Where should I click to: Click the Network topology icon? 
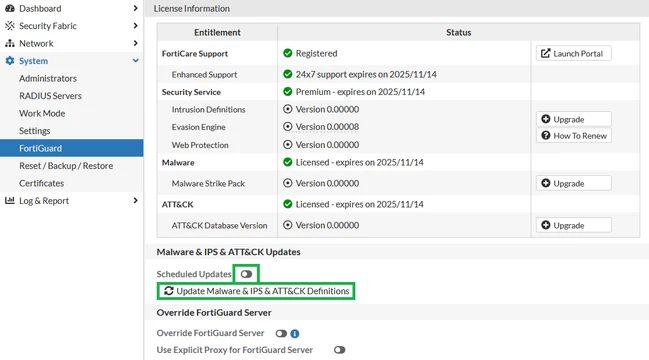10,43
